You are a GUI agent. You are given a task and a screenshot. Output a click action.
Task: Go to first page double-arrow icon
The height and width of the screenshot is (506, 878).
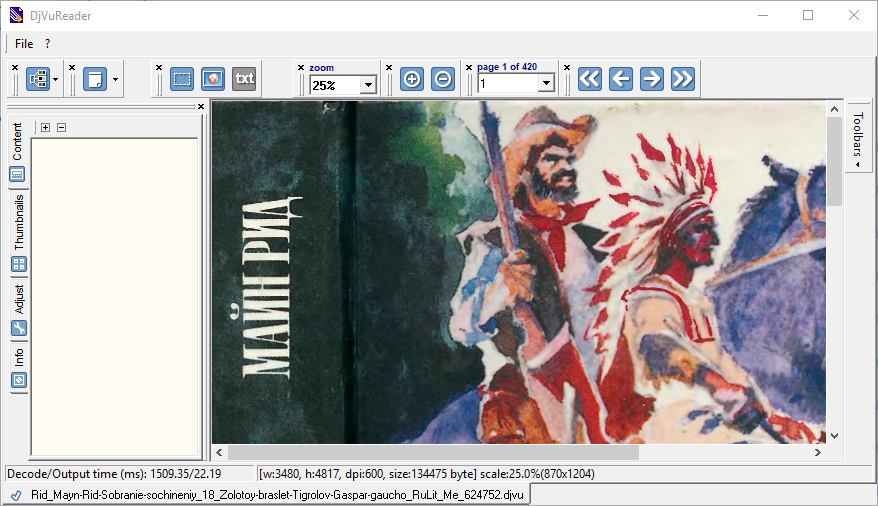tap(590, 78)
